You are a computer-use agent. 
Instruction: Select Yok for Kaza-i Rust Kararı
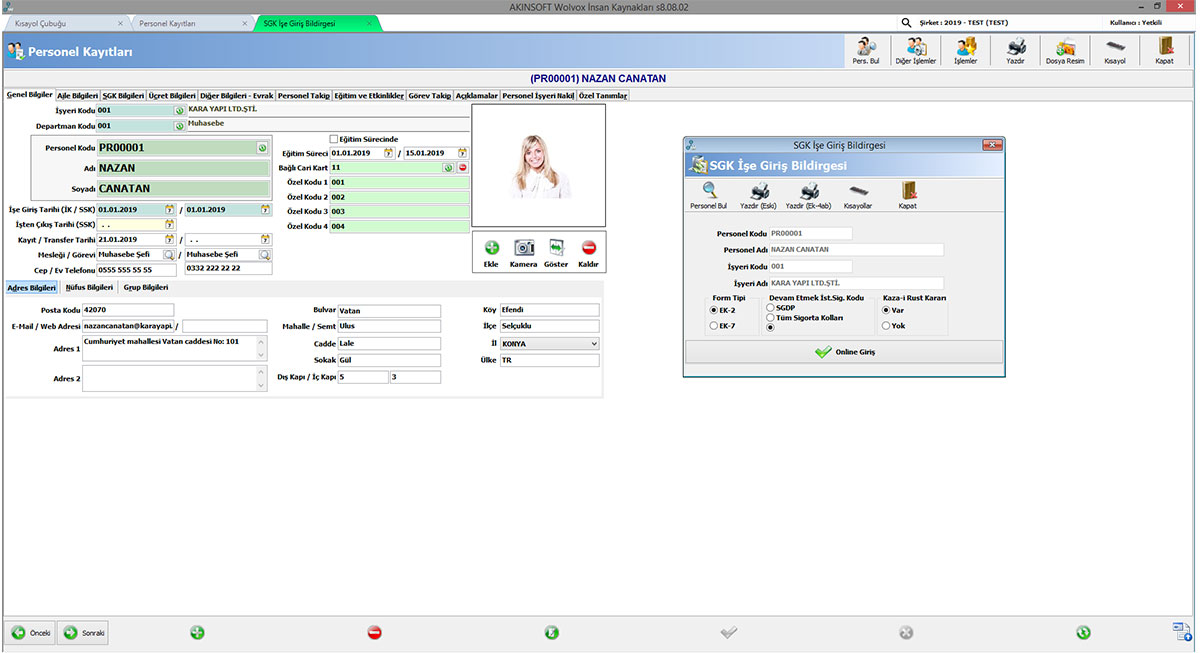coord(886,326)
